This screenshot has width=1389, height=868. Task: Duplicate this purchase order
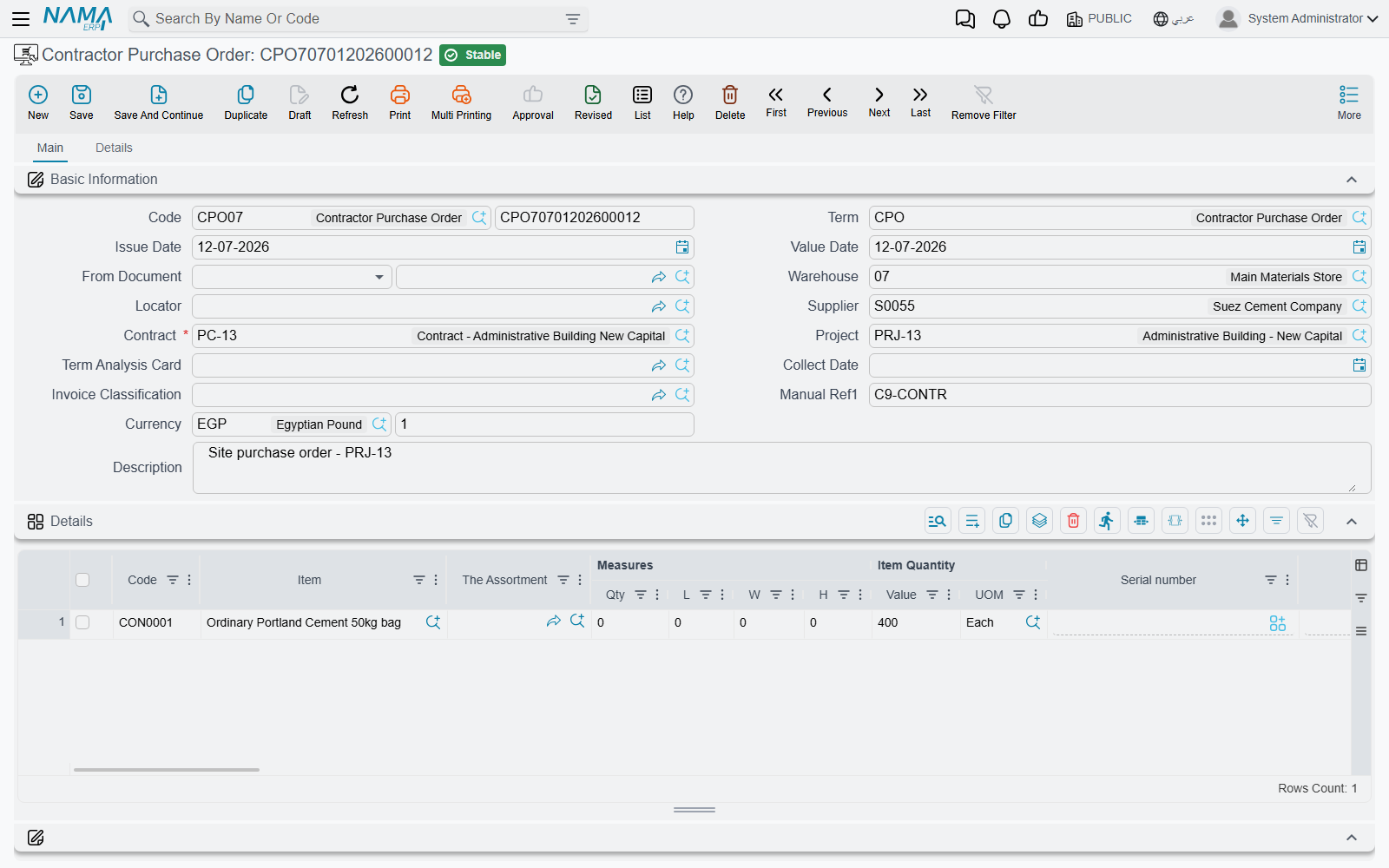coord(246,102)
